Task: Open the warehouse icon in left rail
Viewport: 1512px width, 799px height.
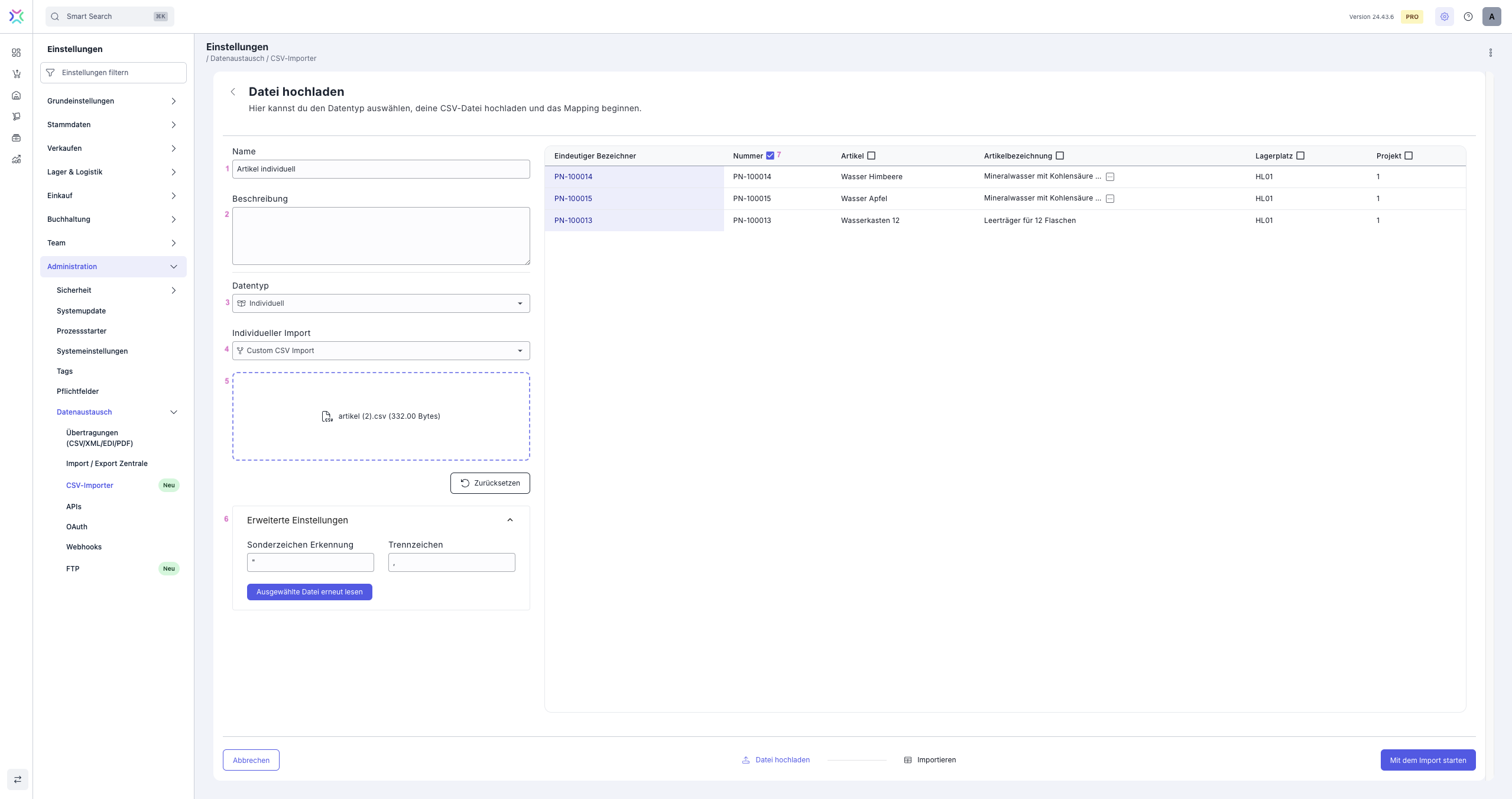Action: 17,95
